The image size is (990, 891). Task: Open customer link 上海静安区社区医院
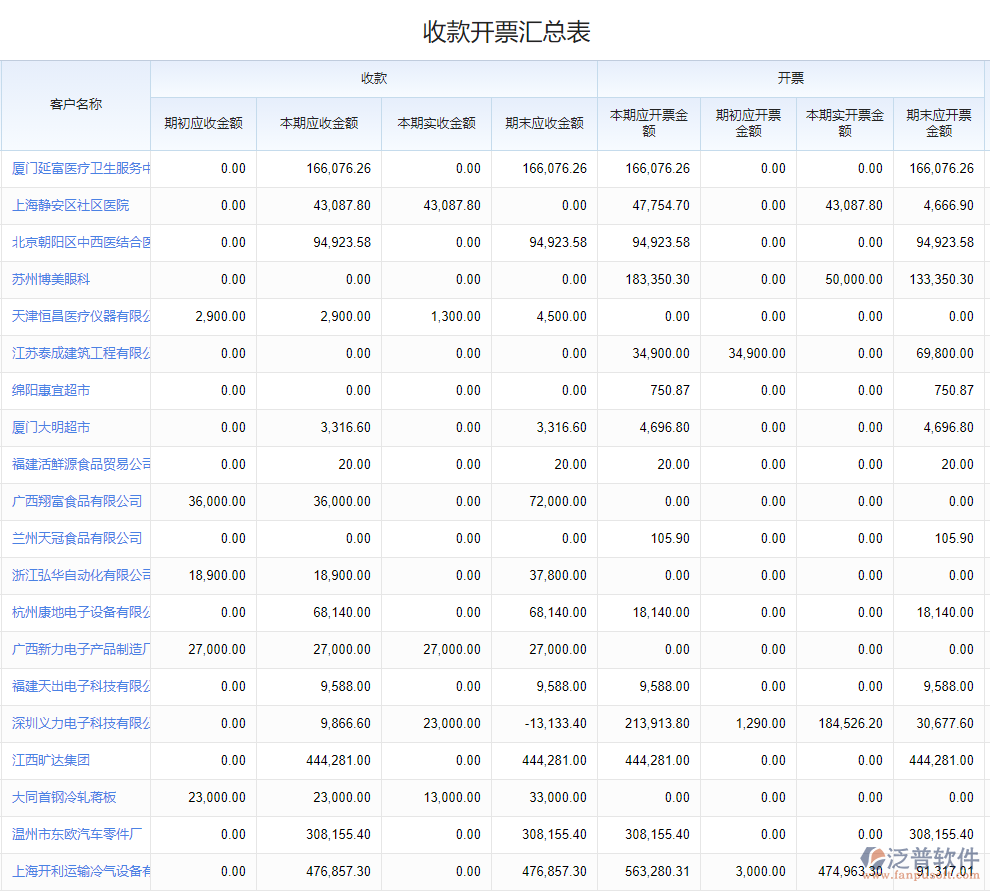[x=70, y=205]
